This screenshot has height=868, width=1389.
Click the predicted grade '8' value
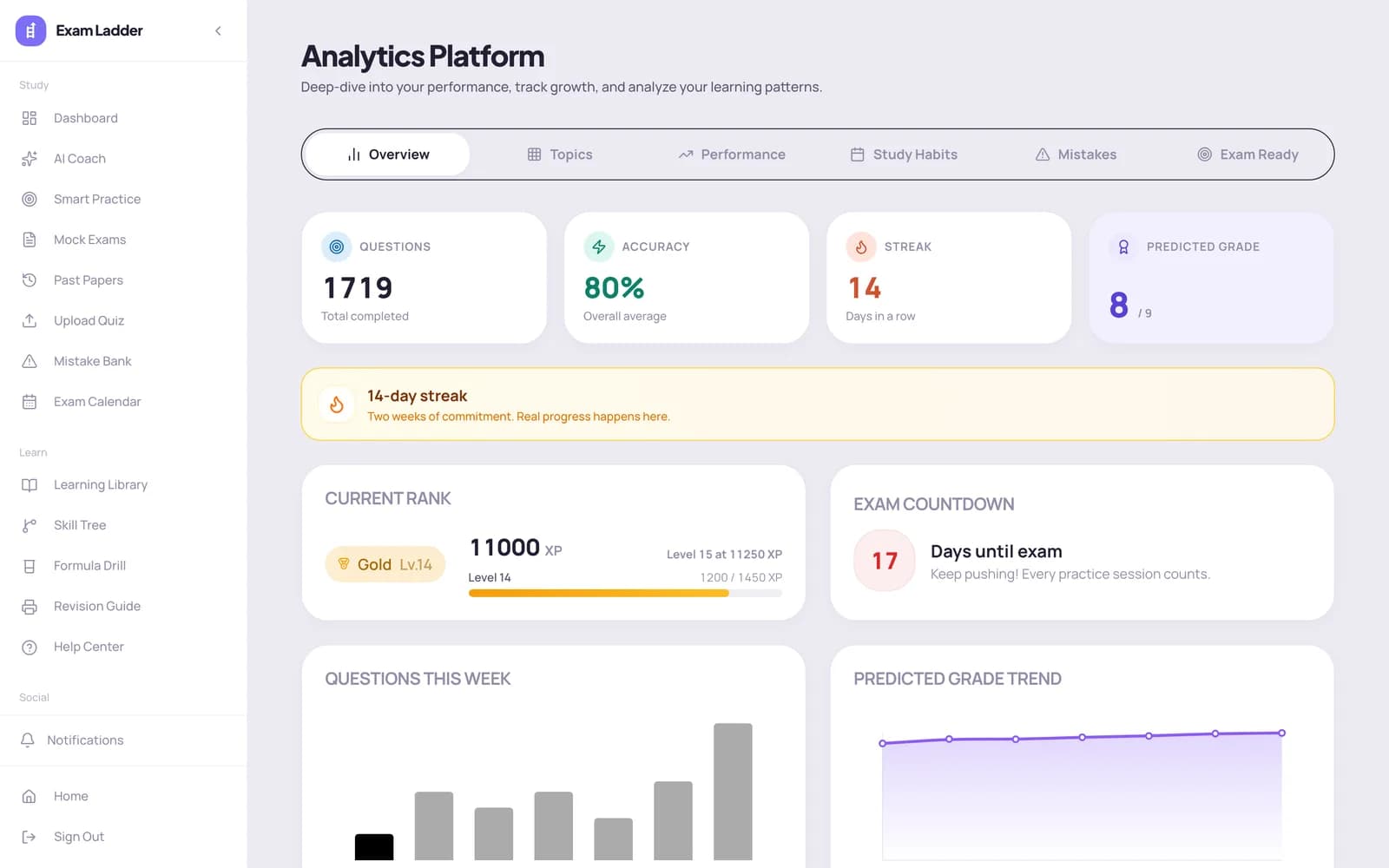(x=1119, y=305)
